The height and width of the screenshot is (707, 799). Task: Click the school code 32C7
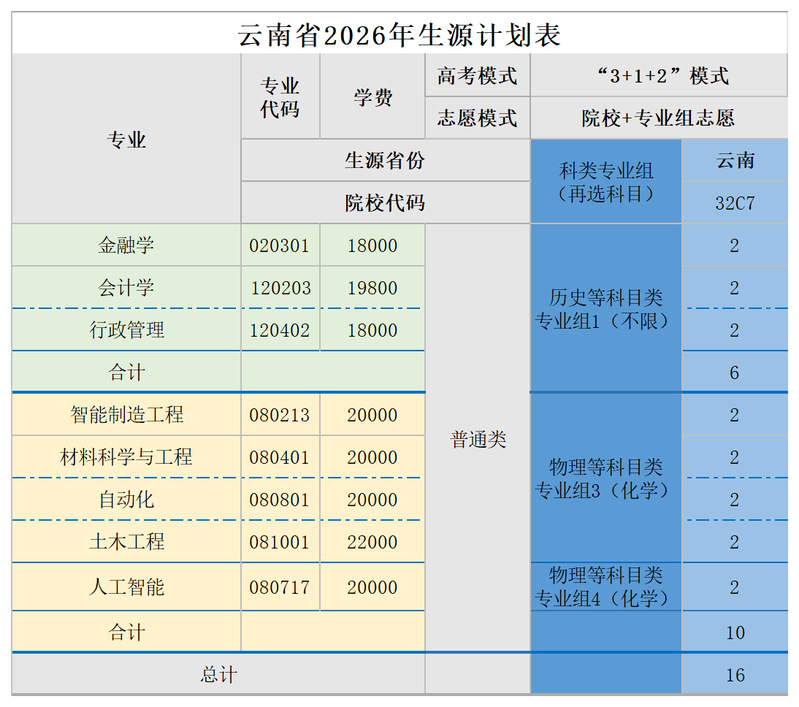[735, 203]
